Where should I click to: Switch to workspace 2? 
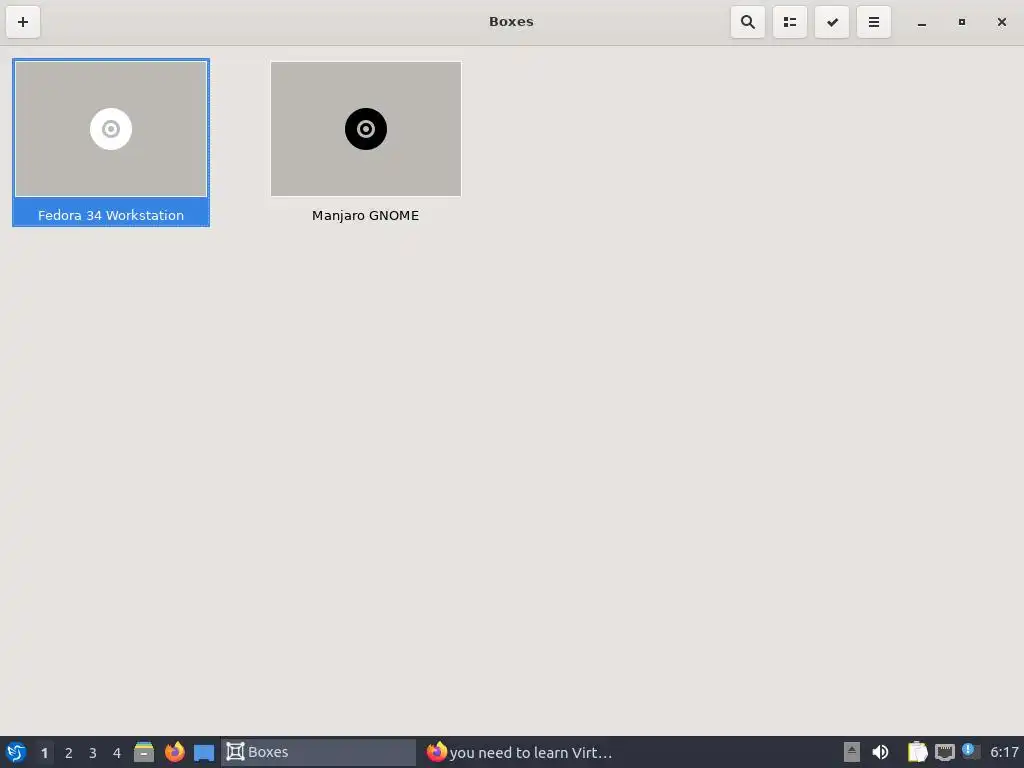coord(69,753)
